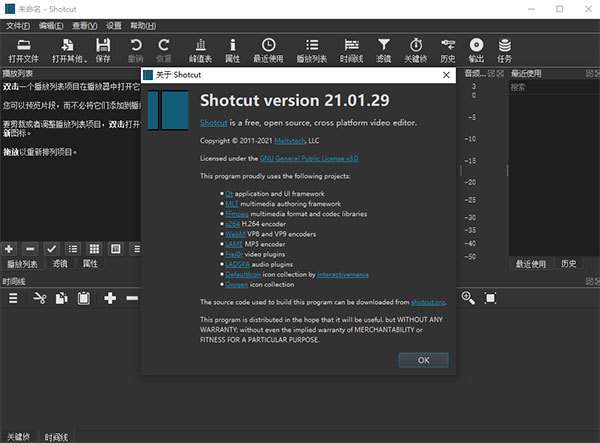Click the timeline zoom to fit icon
Image resolution: width=600 pixels, height=443 pixels.
[490, 298]
